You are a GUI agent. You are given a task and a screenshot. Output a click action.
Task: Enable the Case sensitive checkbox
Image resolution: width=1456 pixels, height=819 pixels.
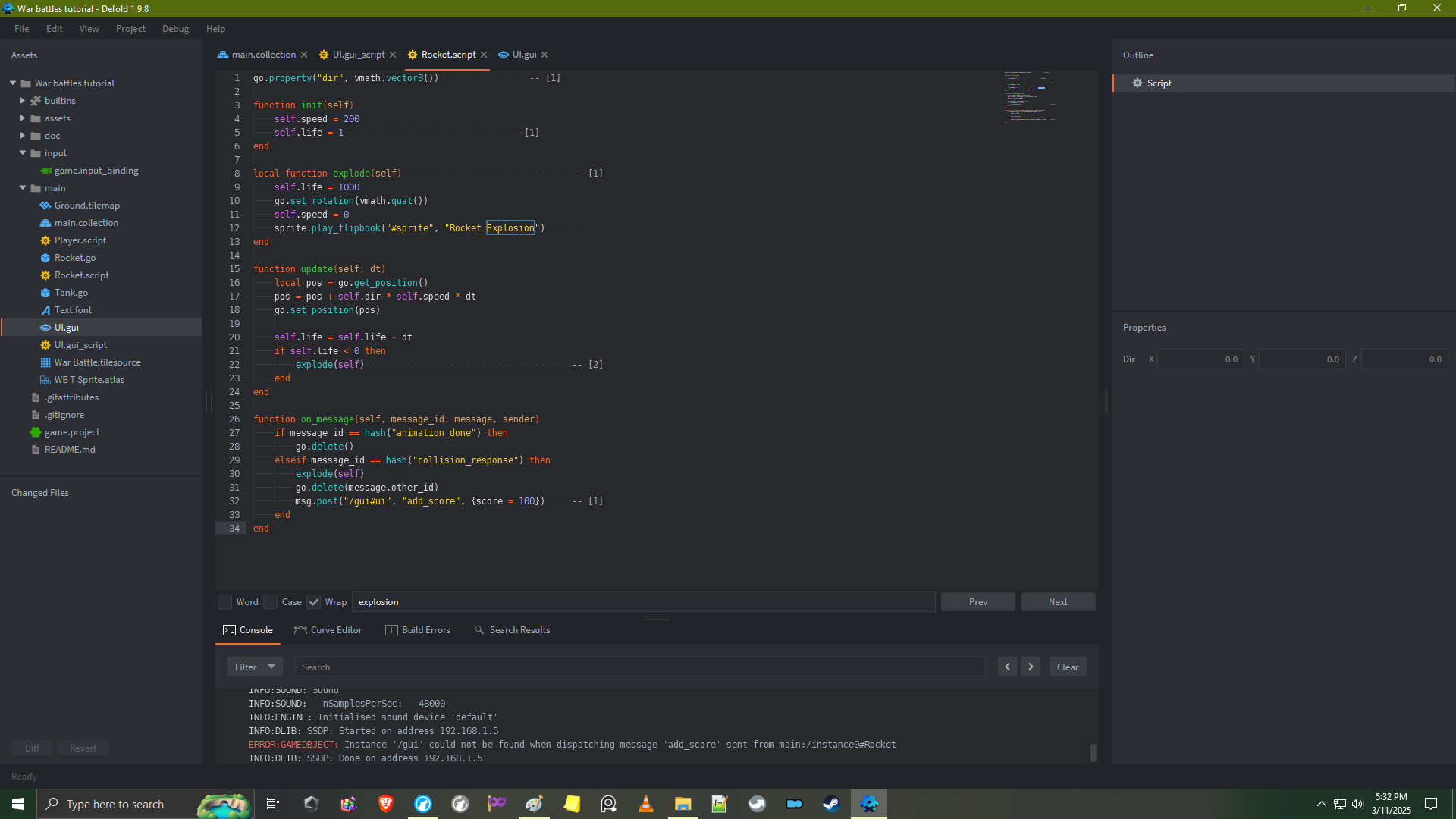(x=271, y=602)
